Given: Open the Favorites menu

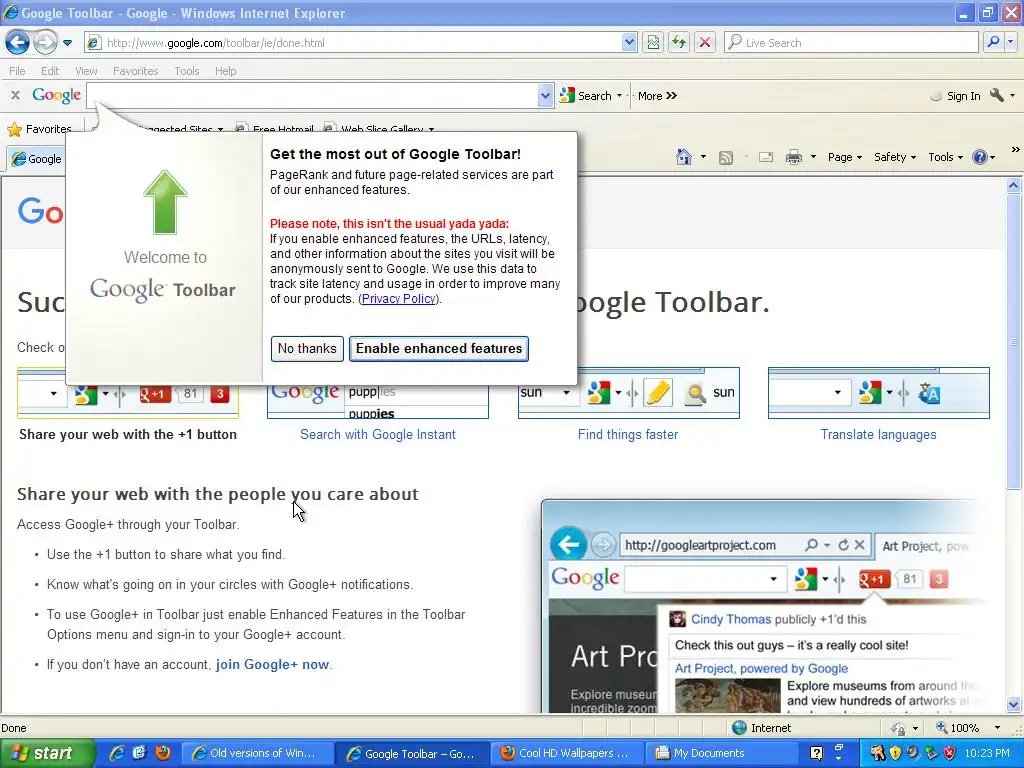Looking at the screenshot, I should click(x=135, y=71).
